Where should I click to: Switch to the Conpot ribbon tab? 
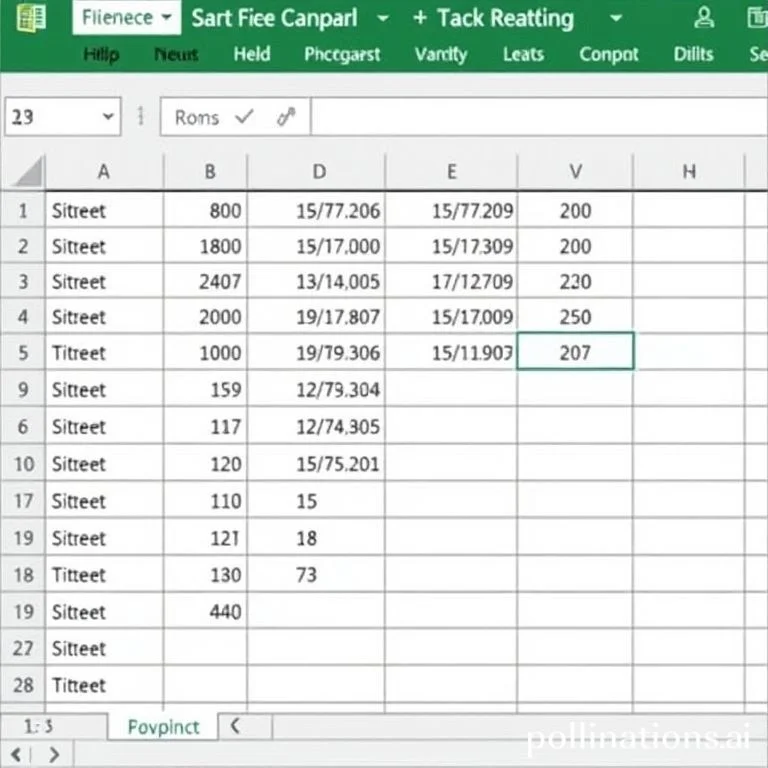(x=608, y=54)
